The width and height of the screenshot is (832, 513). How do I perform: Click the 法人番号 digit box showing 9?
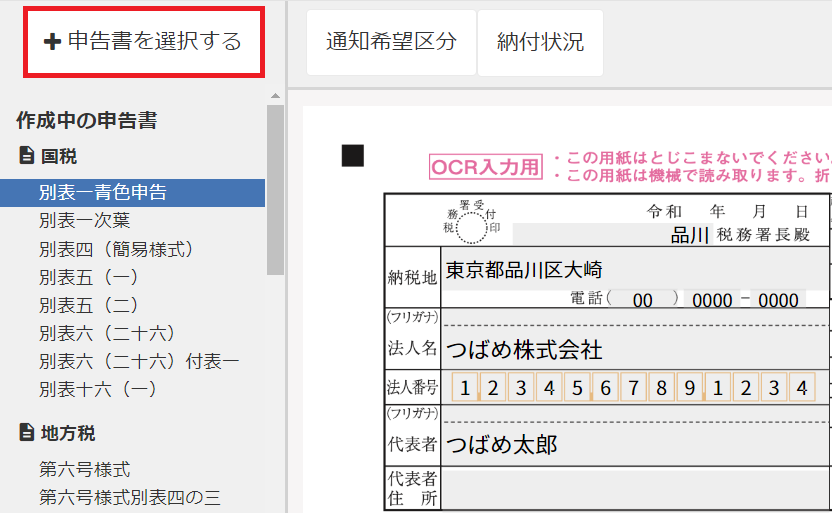[x=690, y=387]
